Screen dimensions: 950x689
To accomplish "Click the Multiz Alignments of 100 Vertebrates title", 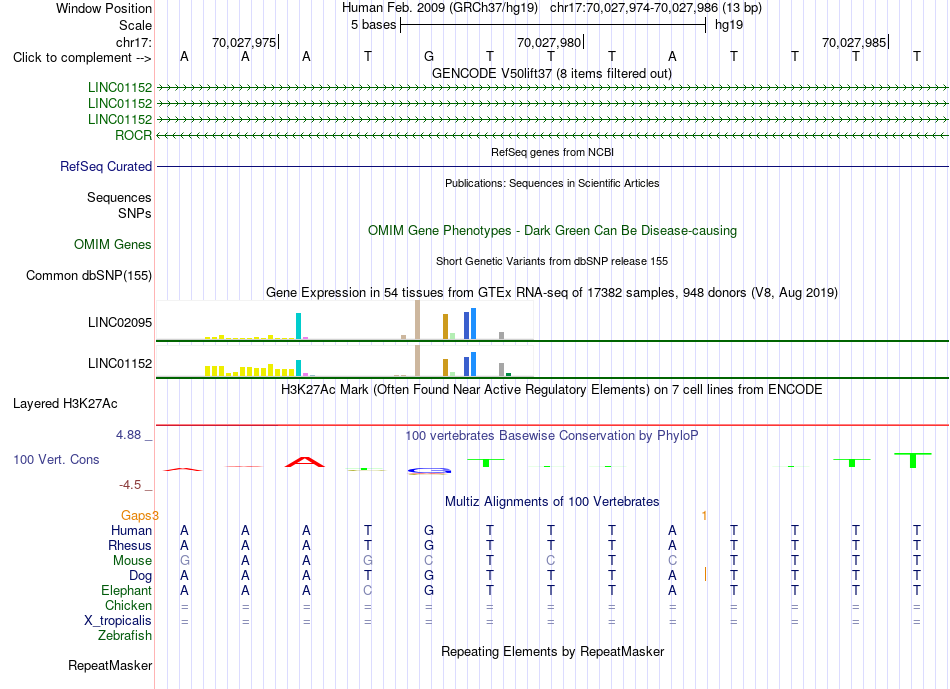I will coord(552,502).
